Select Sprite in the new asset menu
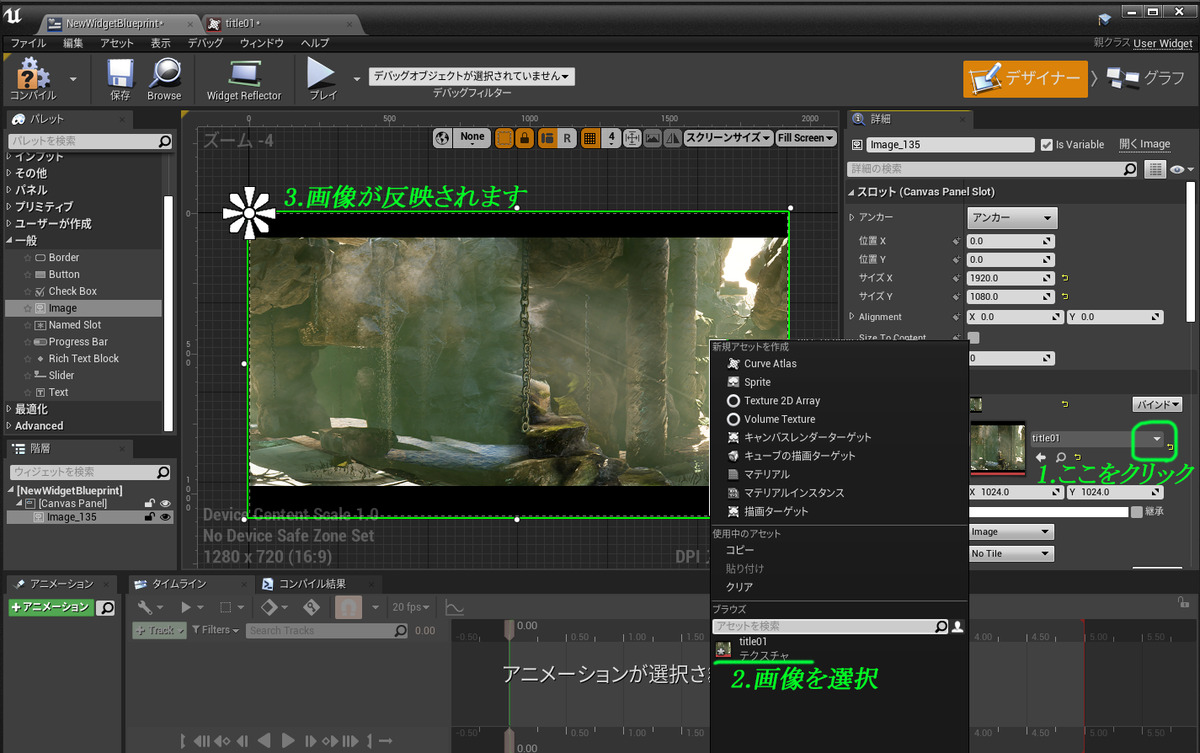The width and height of the screenshot is (1200, 753). [757, 382]
